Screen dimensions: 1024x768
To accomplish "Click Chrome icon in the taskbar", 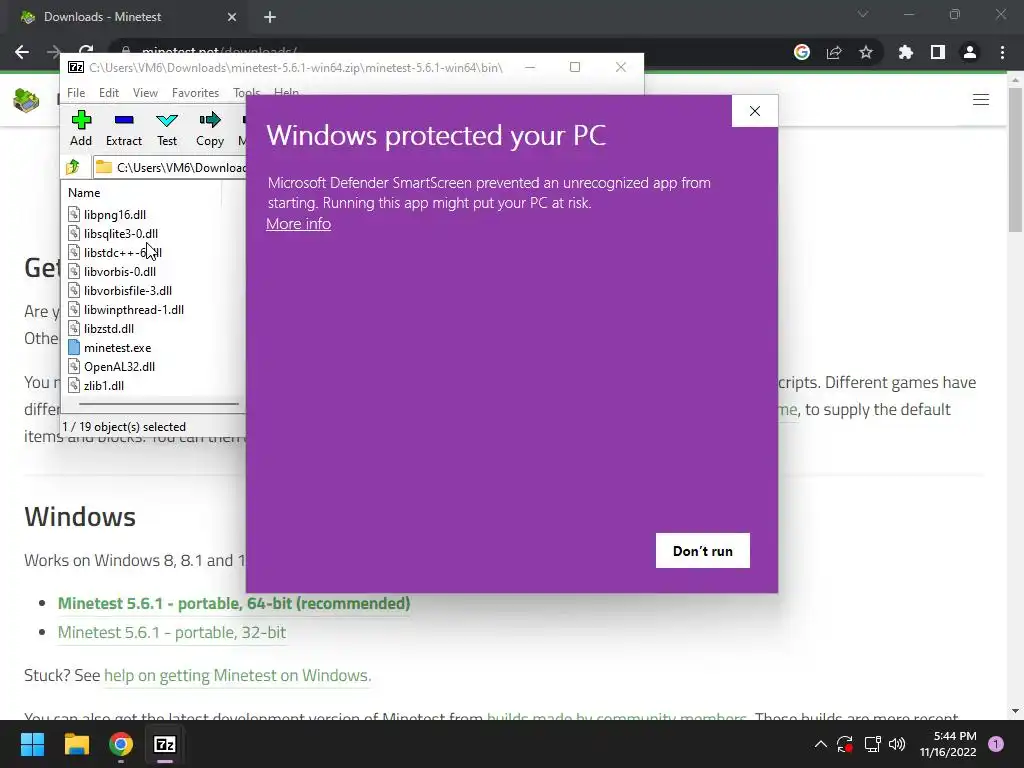I will [x=121, y=744].
